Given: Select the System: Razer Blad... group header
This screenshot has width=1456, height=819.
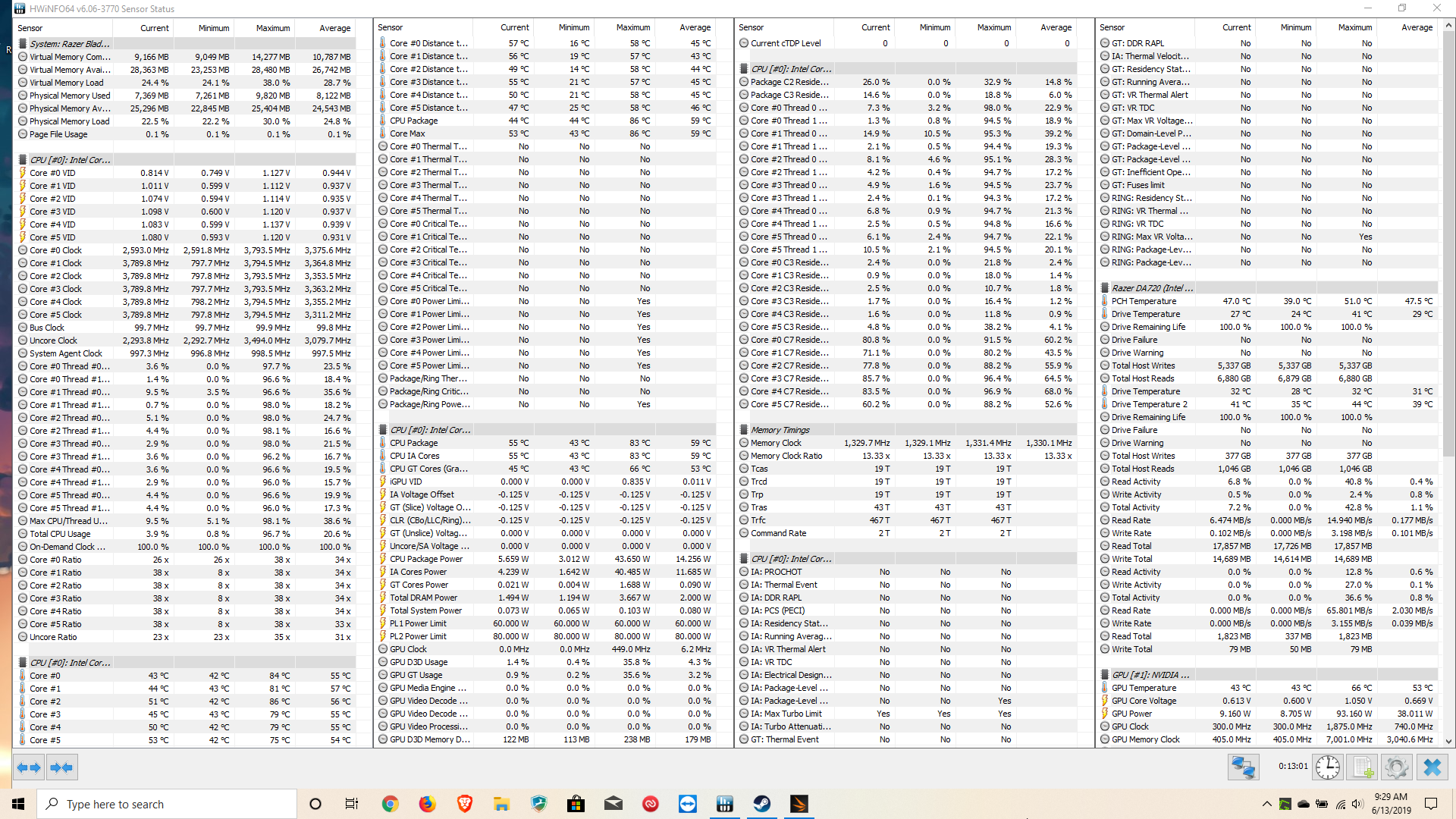Looking at the screenshot, I should [x=186, y=44].
